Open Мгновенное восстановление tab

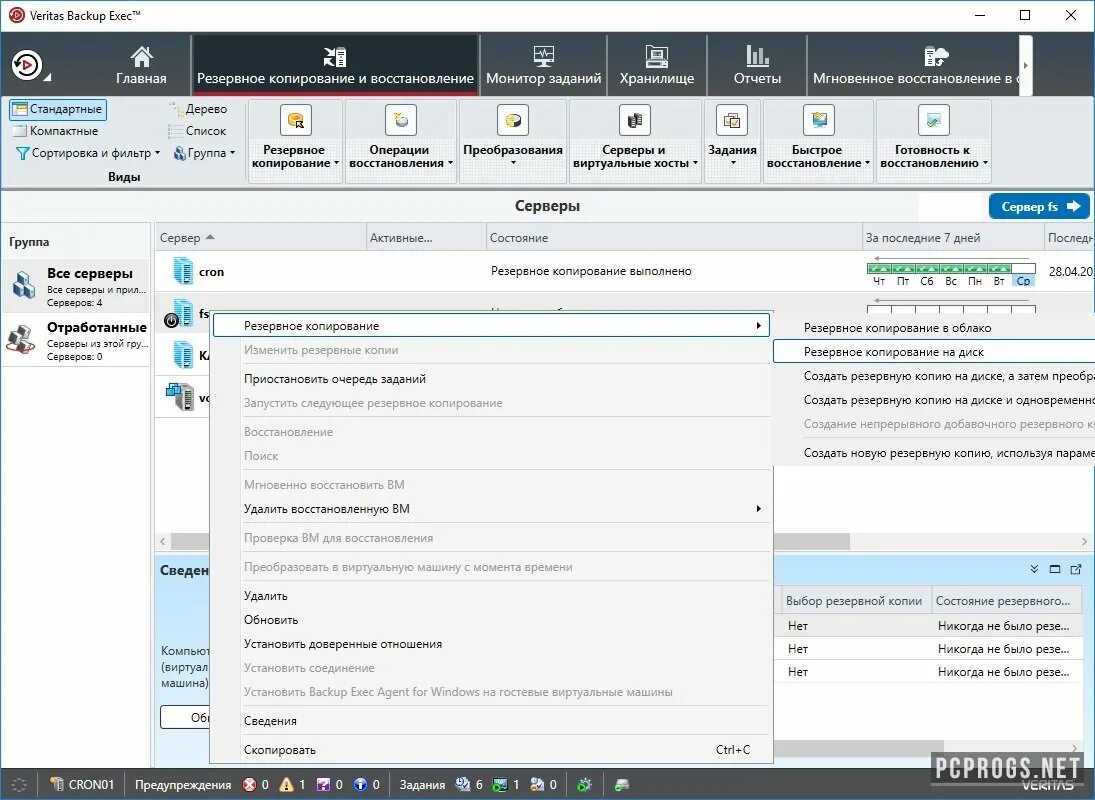pos(913,65)
